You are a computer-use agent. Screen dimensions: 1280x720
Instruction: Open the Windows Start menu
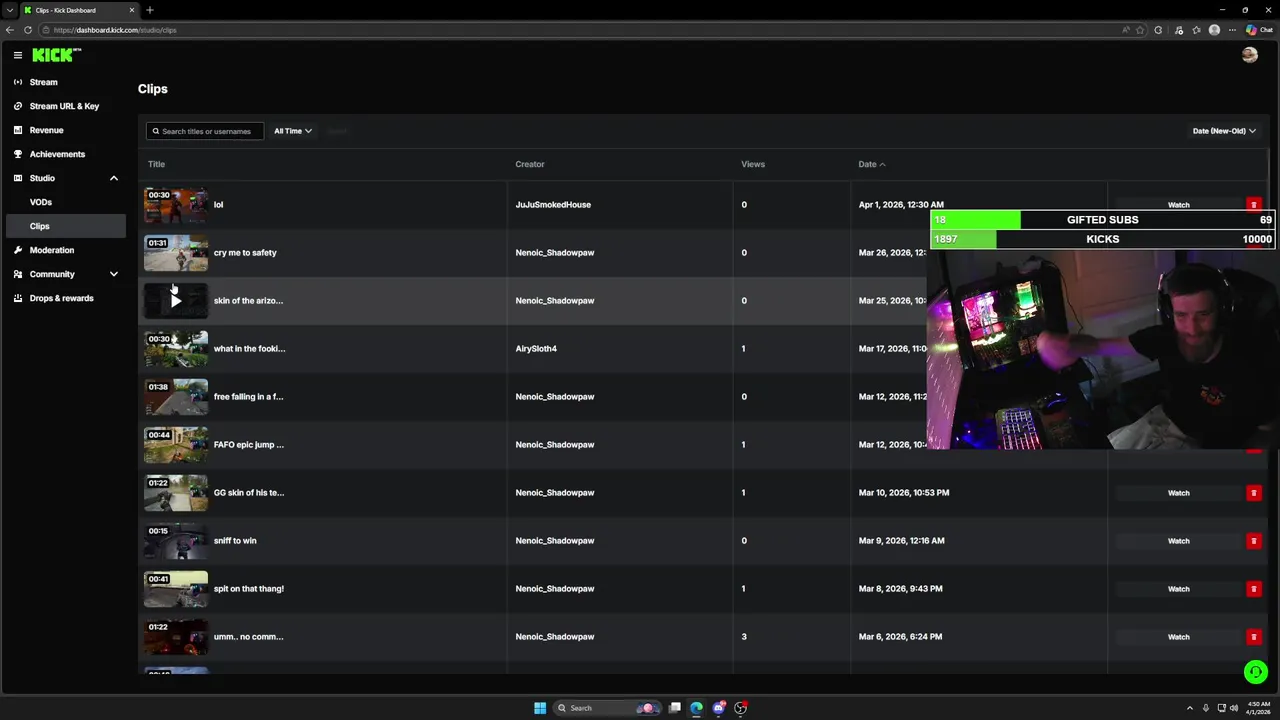tap(540, 708)
